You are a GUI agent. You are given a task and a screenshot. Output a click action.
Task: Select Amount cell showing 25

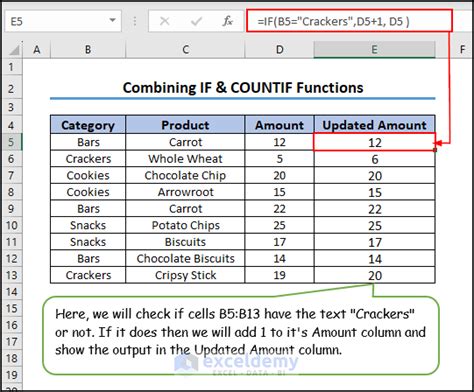point(279,225)
